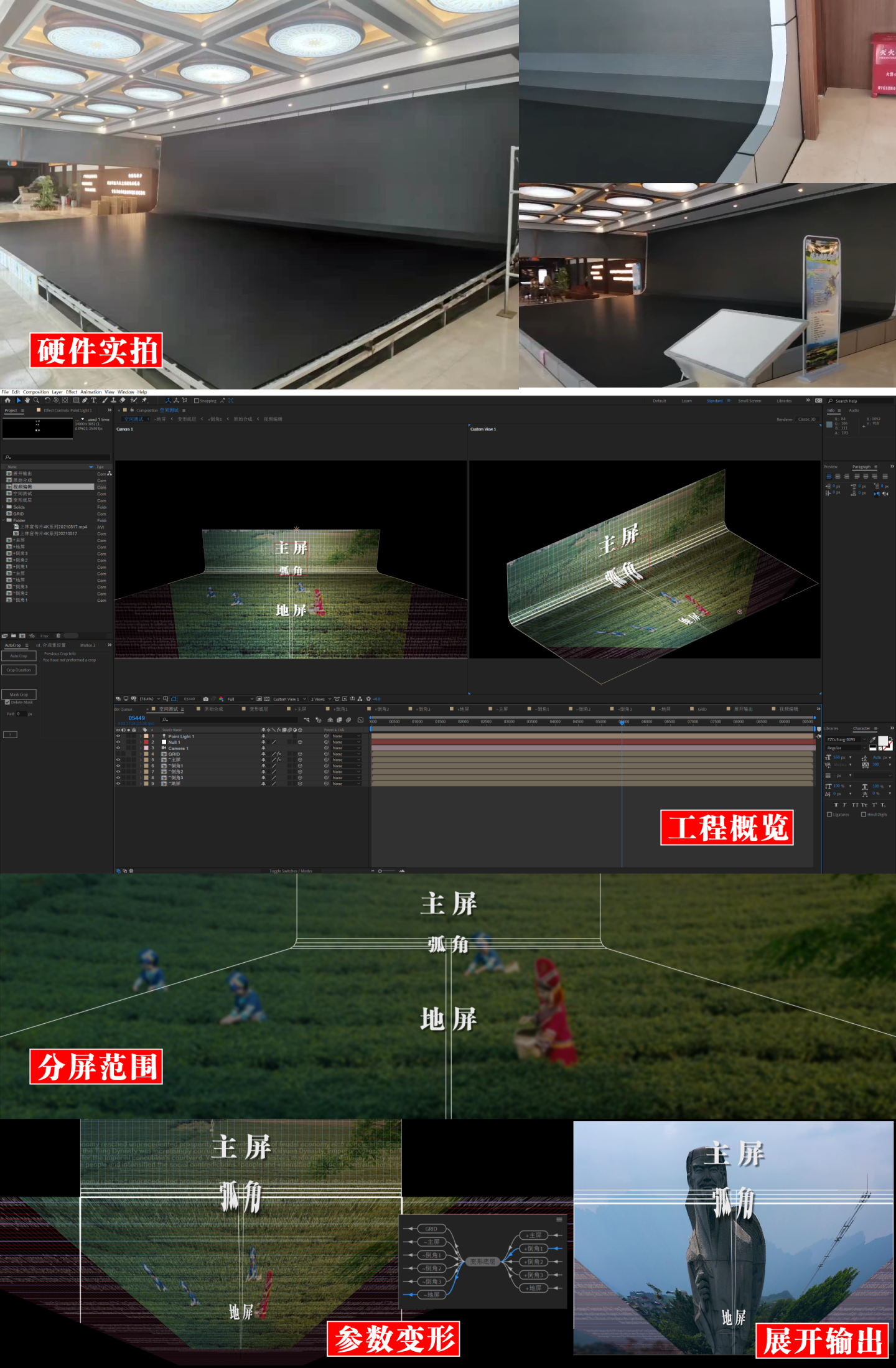Image resolution: width=896 pixels, height=1368 pixels.
Task: Open the FZCuSong font family dropdown
Action: (846, 739)
